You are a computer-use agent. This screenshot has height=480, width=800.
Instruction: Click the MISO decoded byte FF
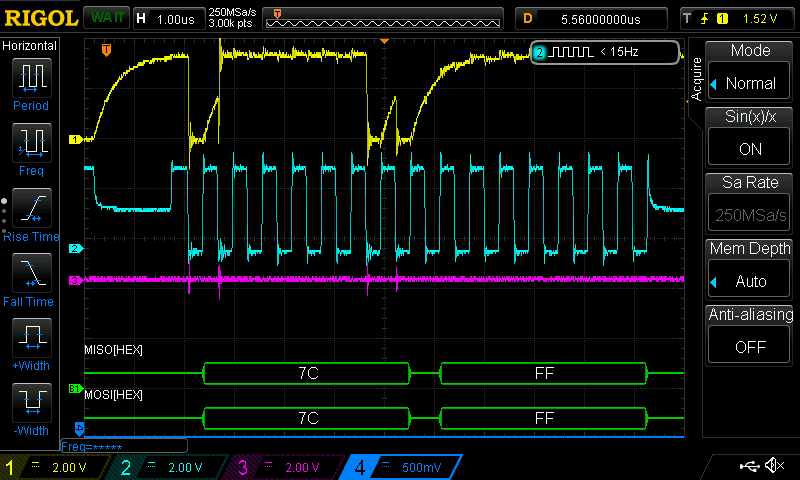(x=543, y=373)
